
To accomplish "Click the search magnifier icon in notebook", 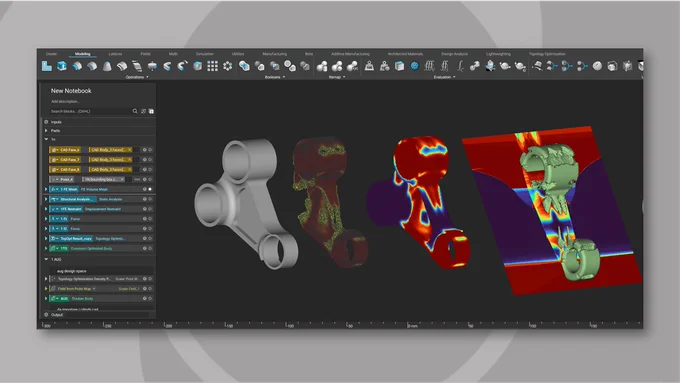I will [x=135, y=111].
